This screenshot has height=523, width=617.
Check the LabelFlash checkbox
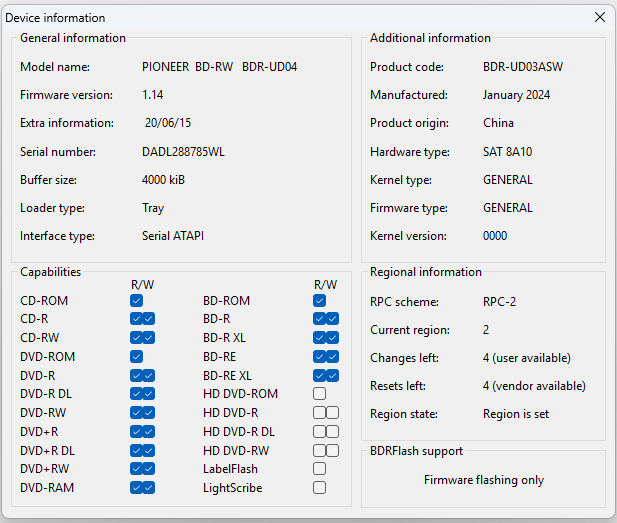(x=320, y=469)
